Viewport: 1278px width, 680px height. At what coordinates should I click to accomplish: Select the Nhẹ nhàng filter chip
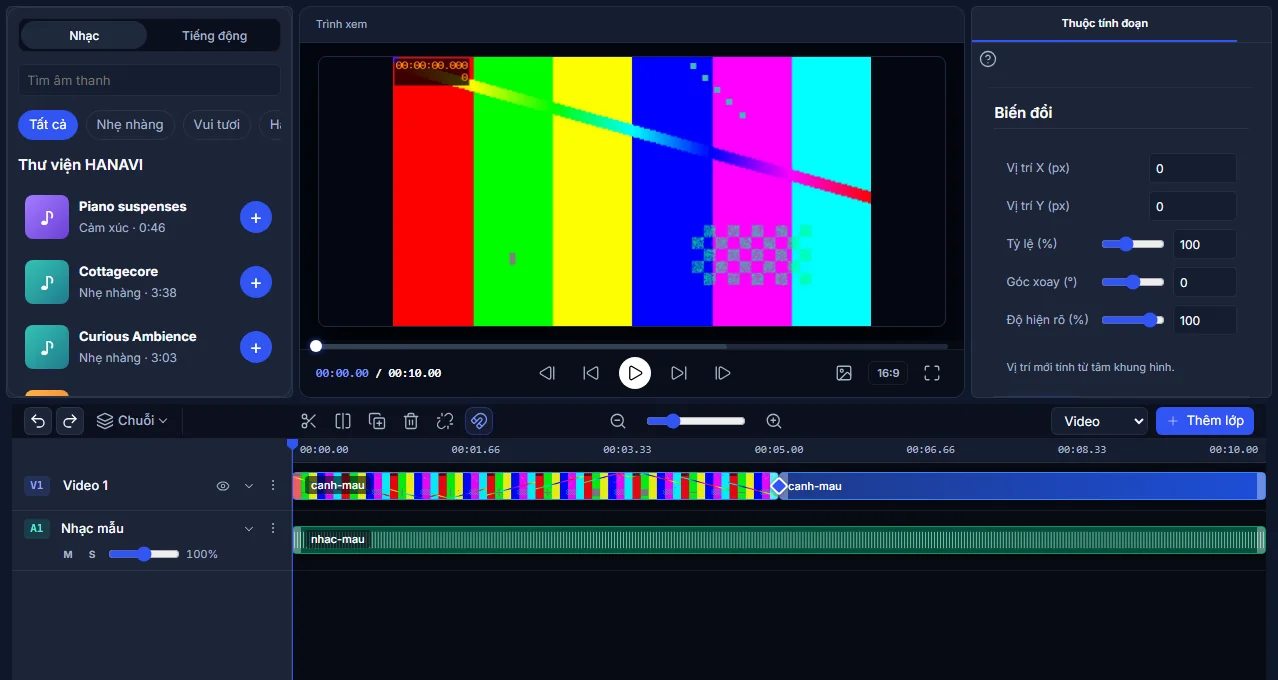tap(130, 125)
